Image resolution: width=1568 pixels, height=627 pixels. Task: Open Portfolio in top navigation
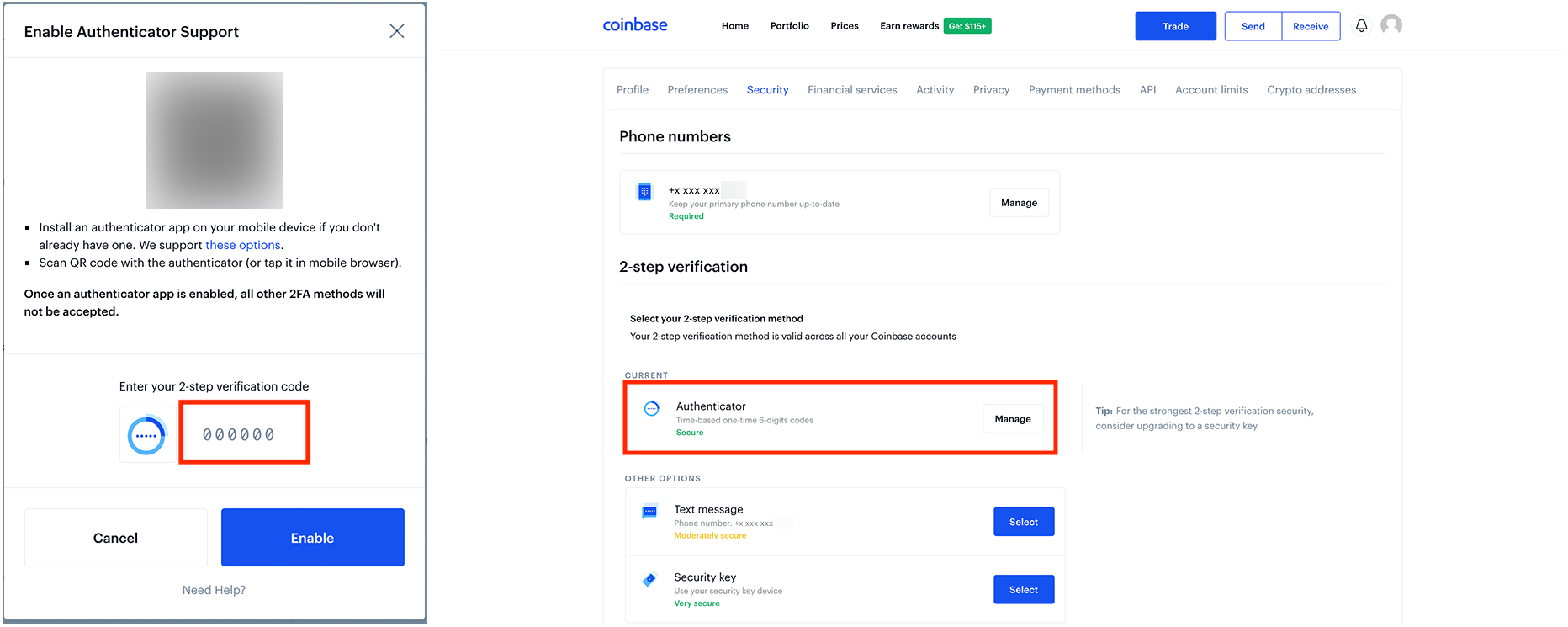click(790, 26)
